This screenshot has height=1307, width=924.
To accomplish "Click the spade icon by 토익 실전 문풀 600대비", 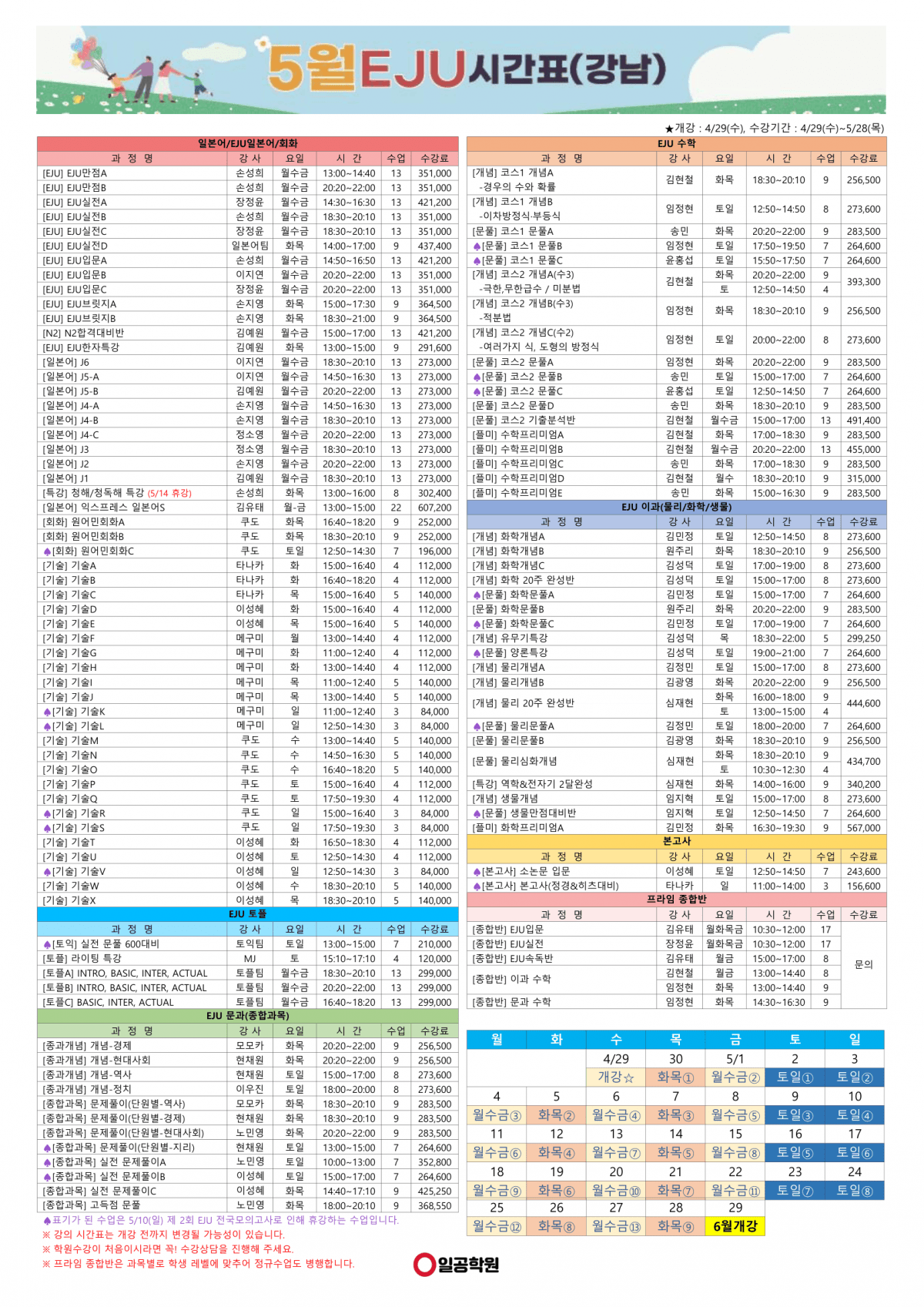I will point(48,944).
